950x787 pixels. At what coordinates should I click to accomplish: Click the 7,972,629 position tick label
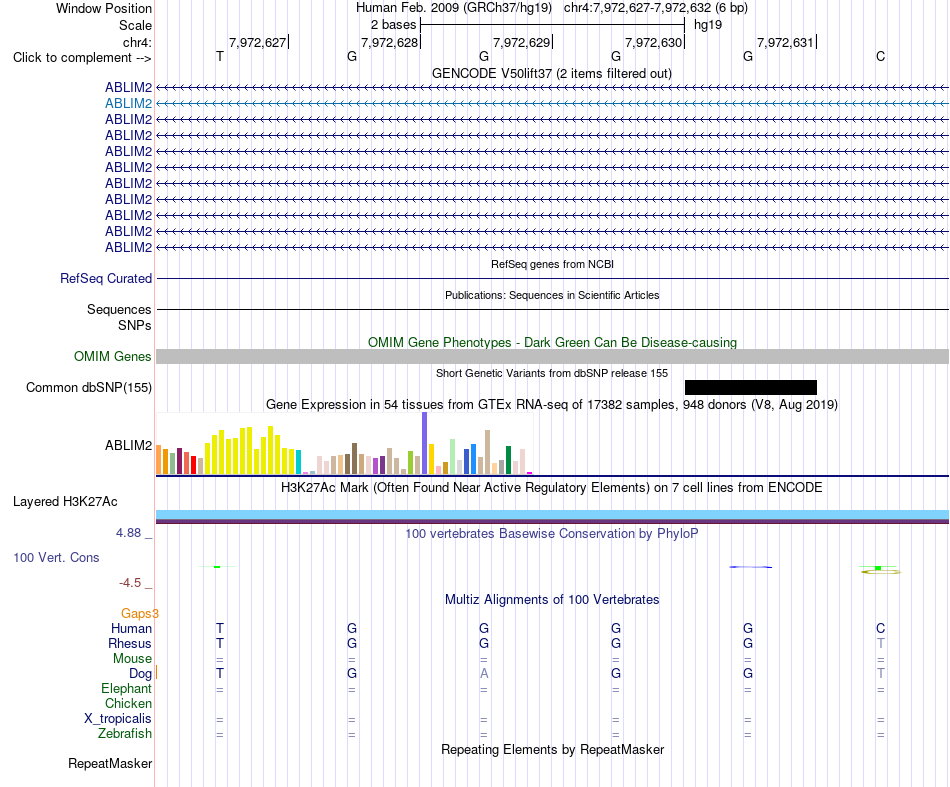[522, 42]
